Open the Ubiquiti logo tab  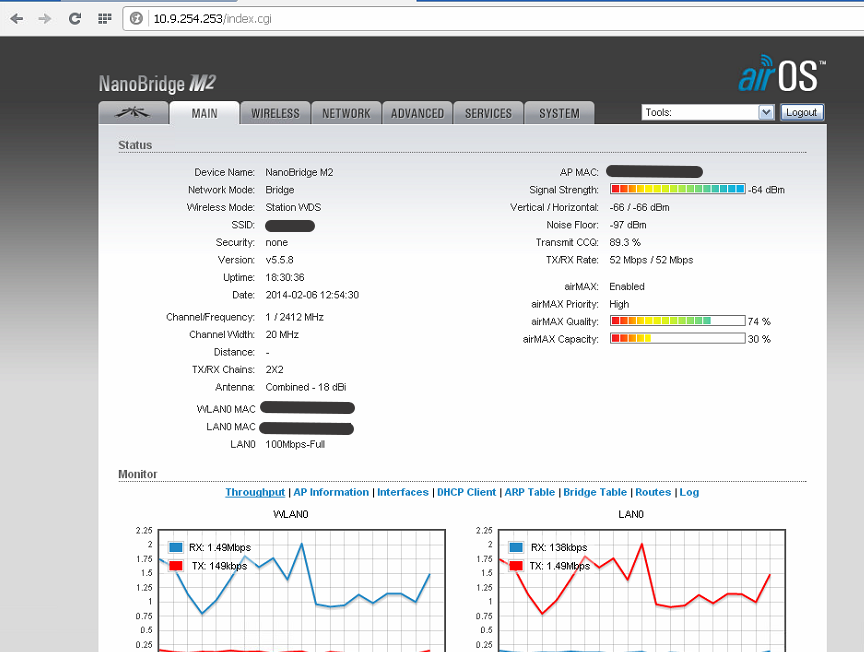(x=133, y=113)
